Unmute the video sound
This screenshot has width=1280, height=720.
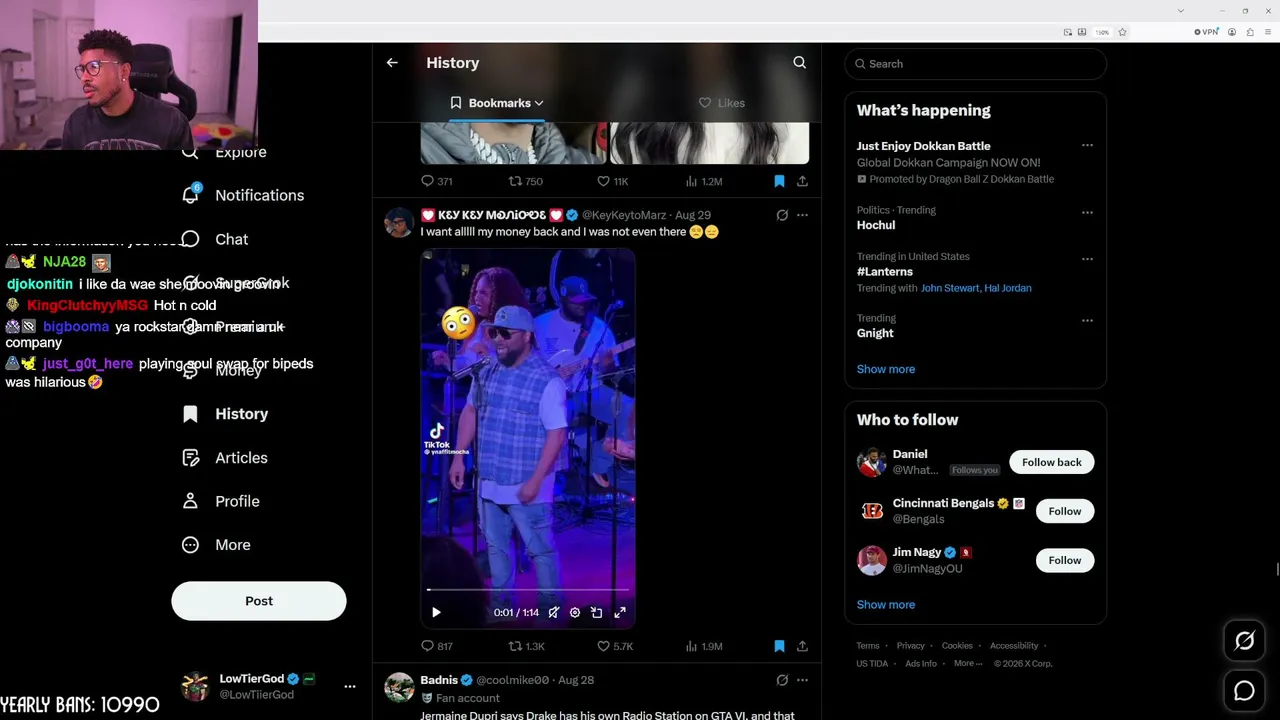click(x=553, y=612)
